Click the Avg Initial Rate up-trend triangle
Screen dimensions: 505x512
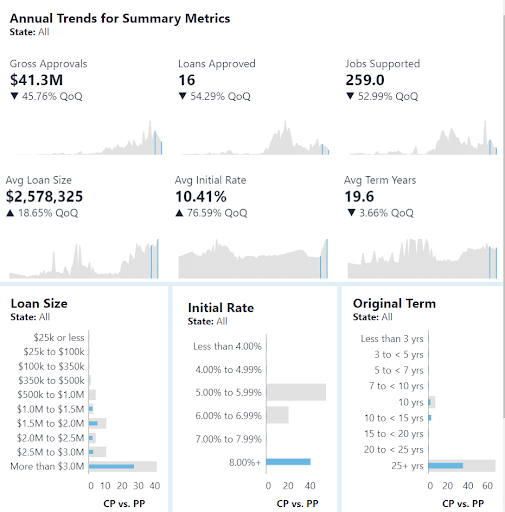coord(179,213)
